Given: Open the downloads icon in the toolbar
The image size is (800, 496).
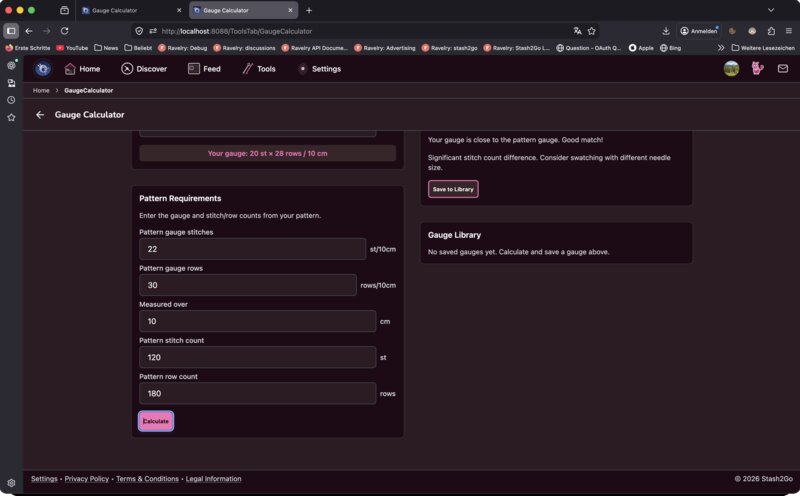Looking at the screenshot, I should point(666,31).
